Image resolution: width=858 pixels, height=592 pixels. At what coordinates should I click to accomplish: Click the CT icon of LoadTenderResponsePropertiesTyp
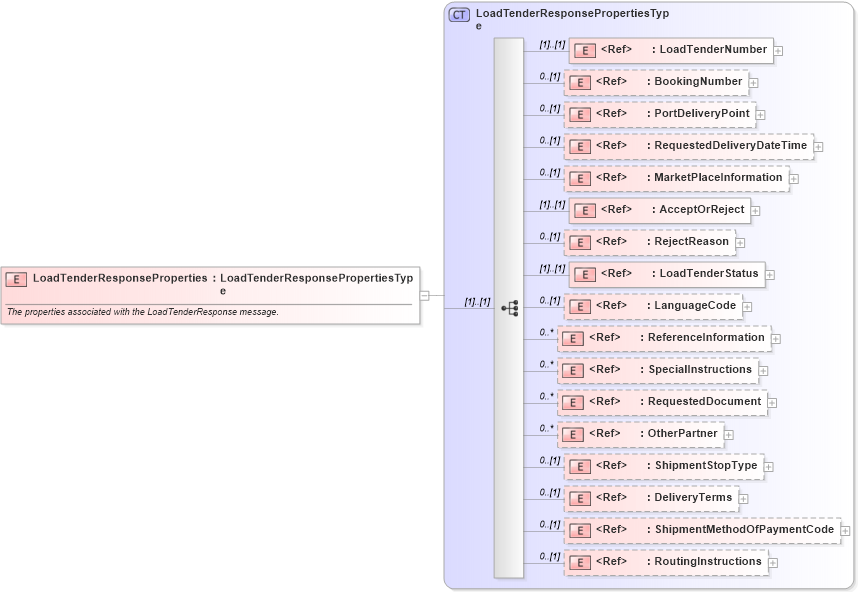pos(458,13)
